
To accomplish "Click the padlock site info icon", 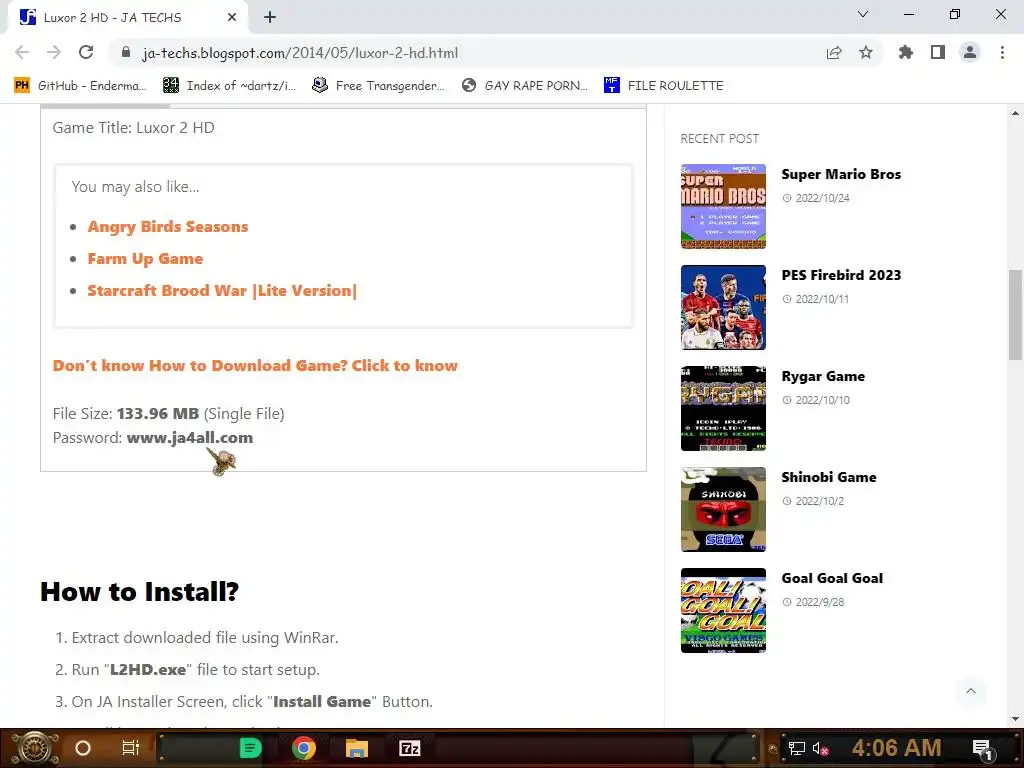I will click(x=126, y=53).
